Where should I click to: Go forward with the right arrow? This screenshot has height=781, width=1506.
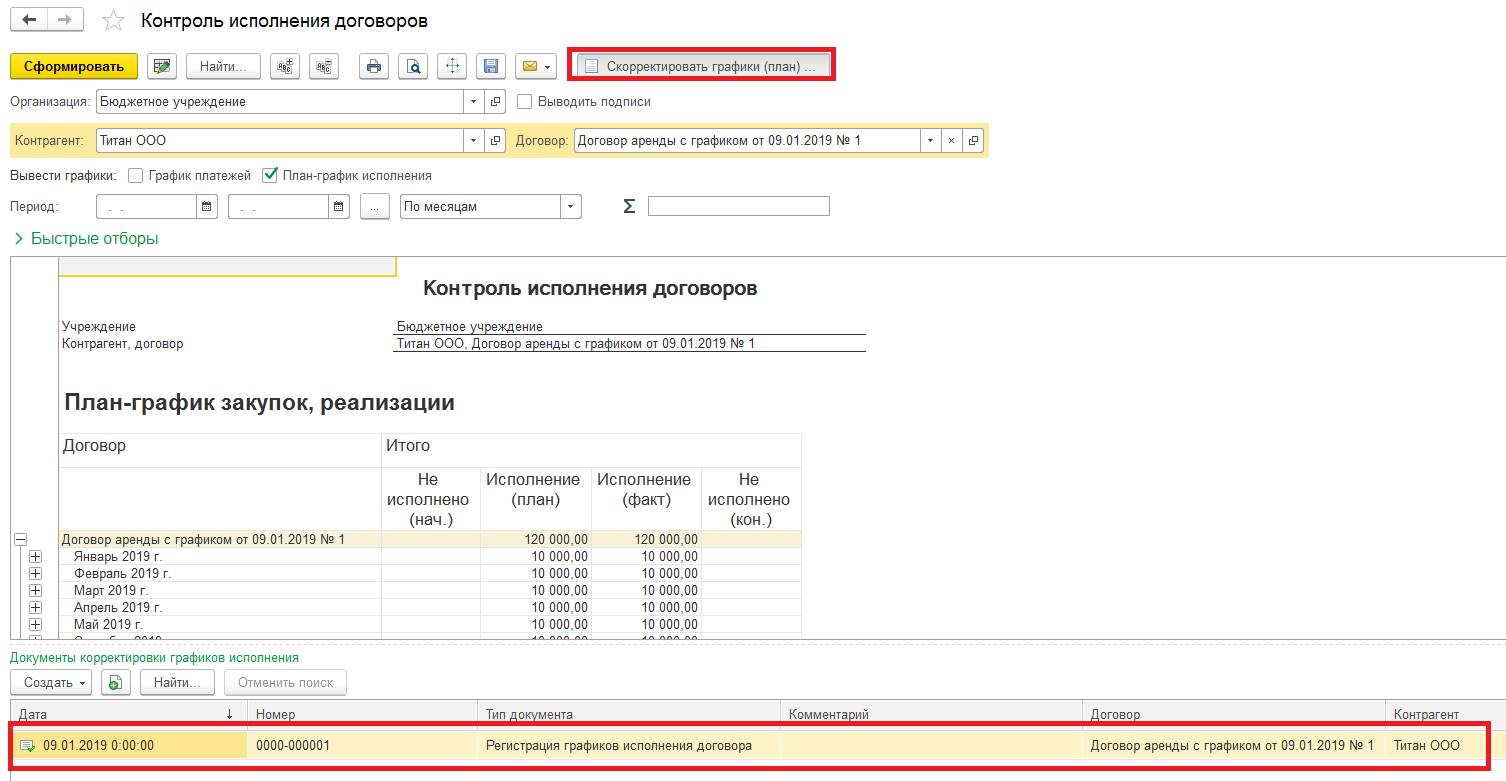[x=65, y=20]
